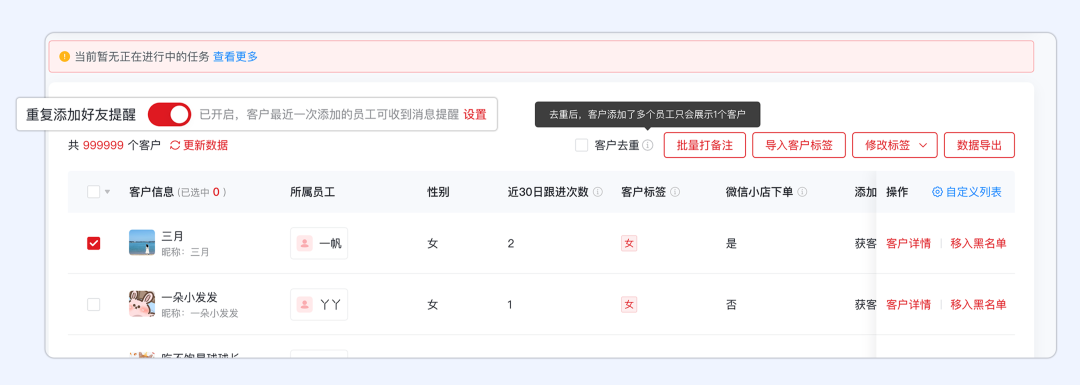Click the 导入客户标签 button
The image size is (1080, 385).
(x=799, y=145)
